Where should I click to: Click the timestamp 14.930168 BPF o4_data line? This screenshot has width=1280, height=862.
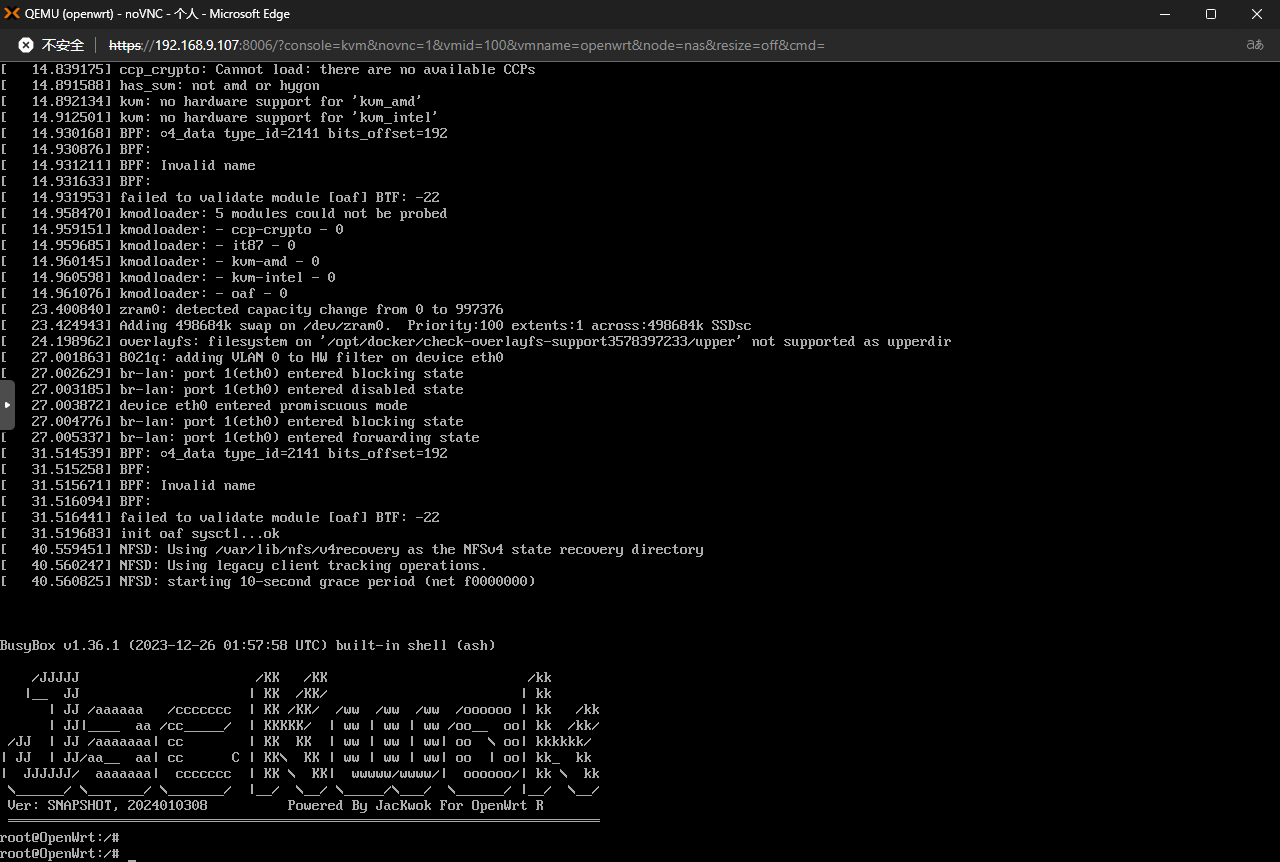point(224,134)
